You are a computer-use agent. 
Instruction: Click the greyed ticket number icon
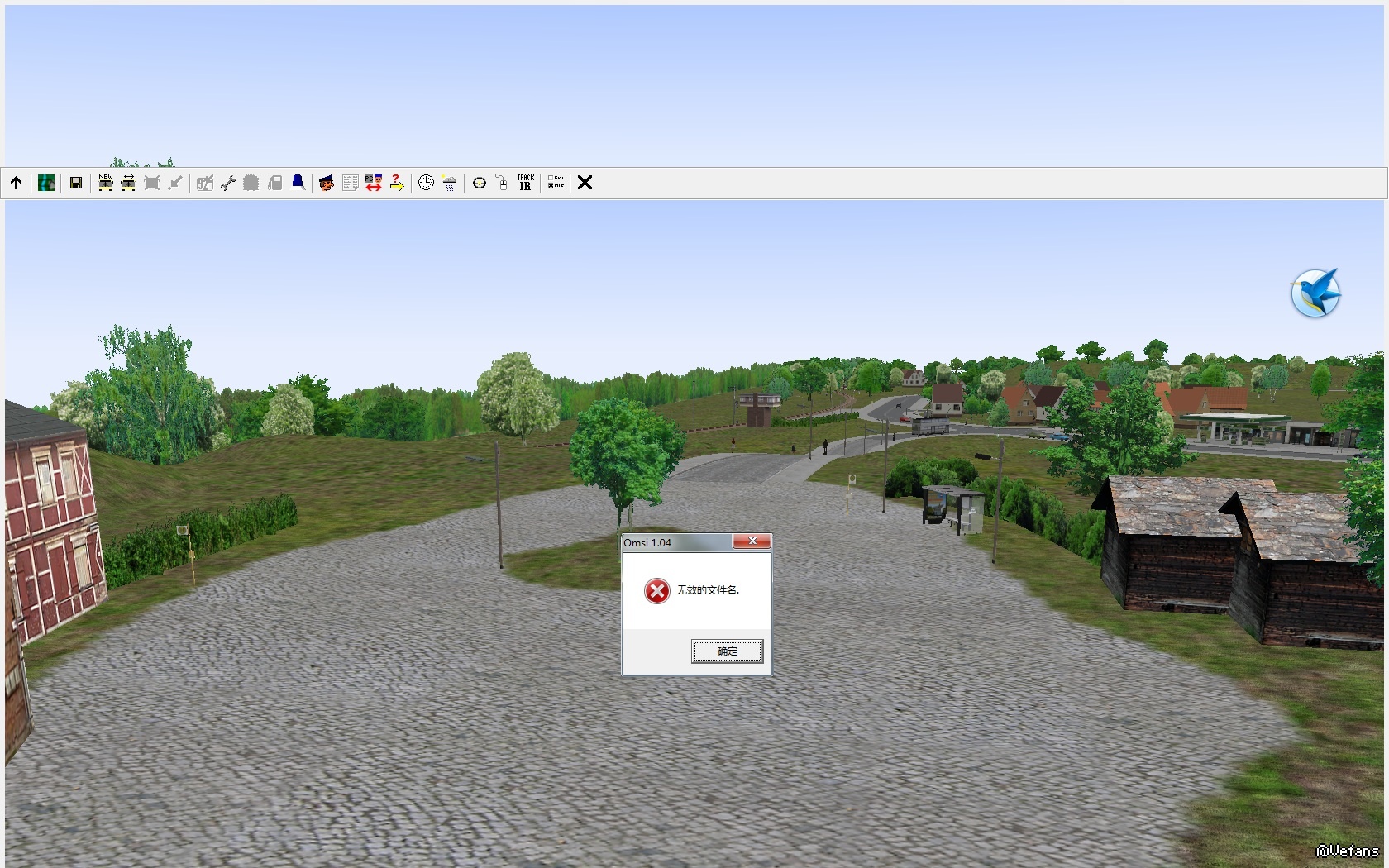(205, 183)
